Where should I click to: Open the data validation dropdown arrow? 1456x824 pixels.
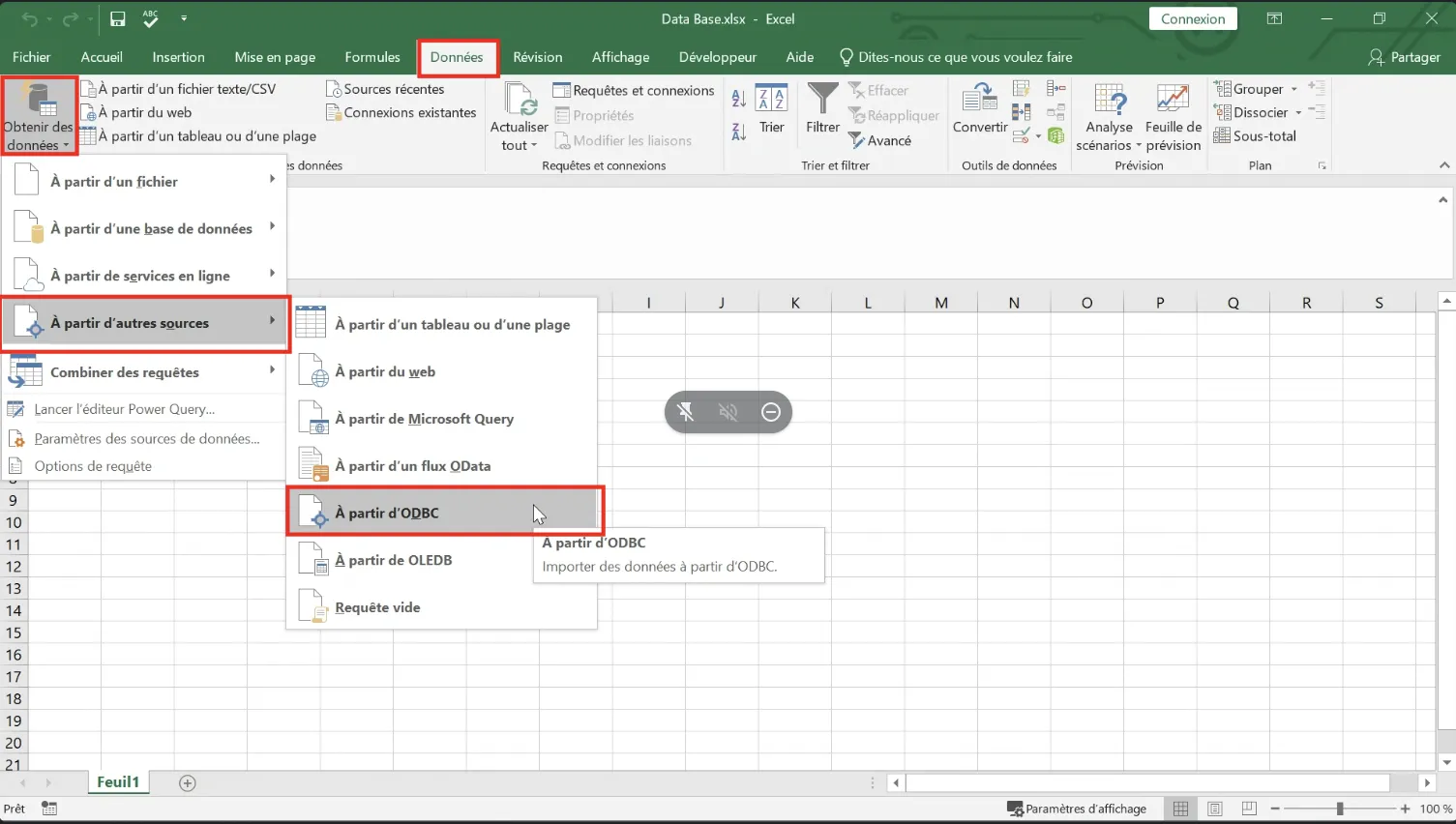(x=1038, y=136)
